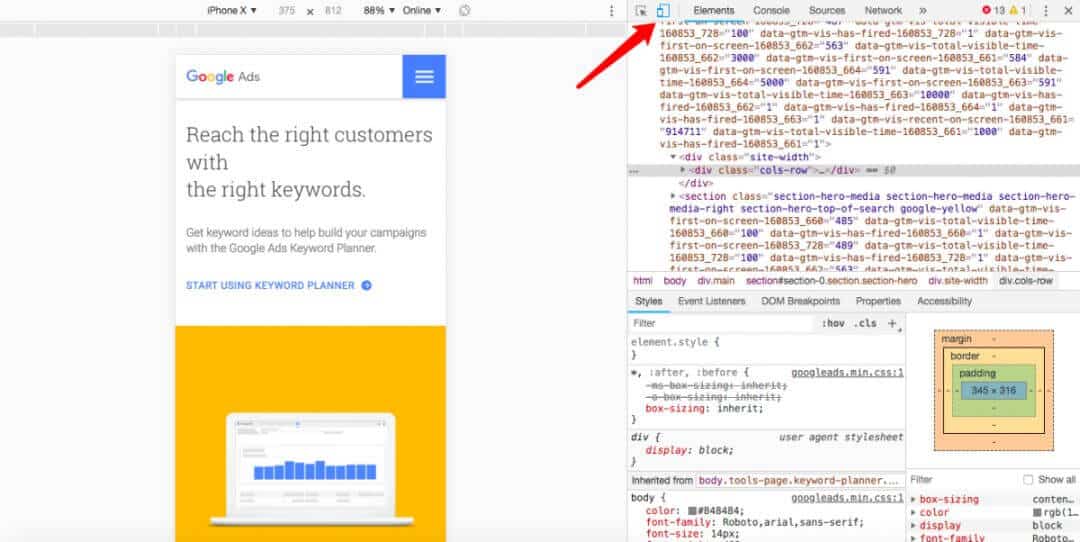The image size is (1080, 542).
Task: Open DevTools customize three-dot menu
Action: [1046, 10]
